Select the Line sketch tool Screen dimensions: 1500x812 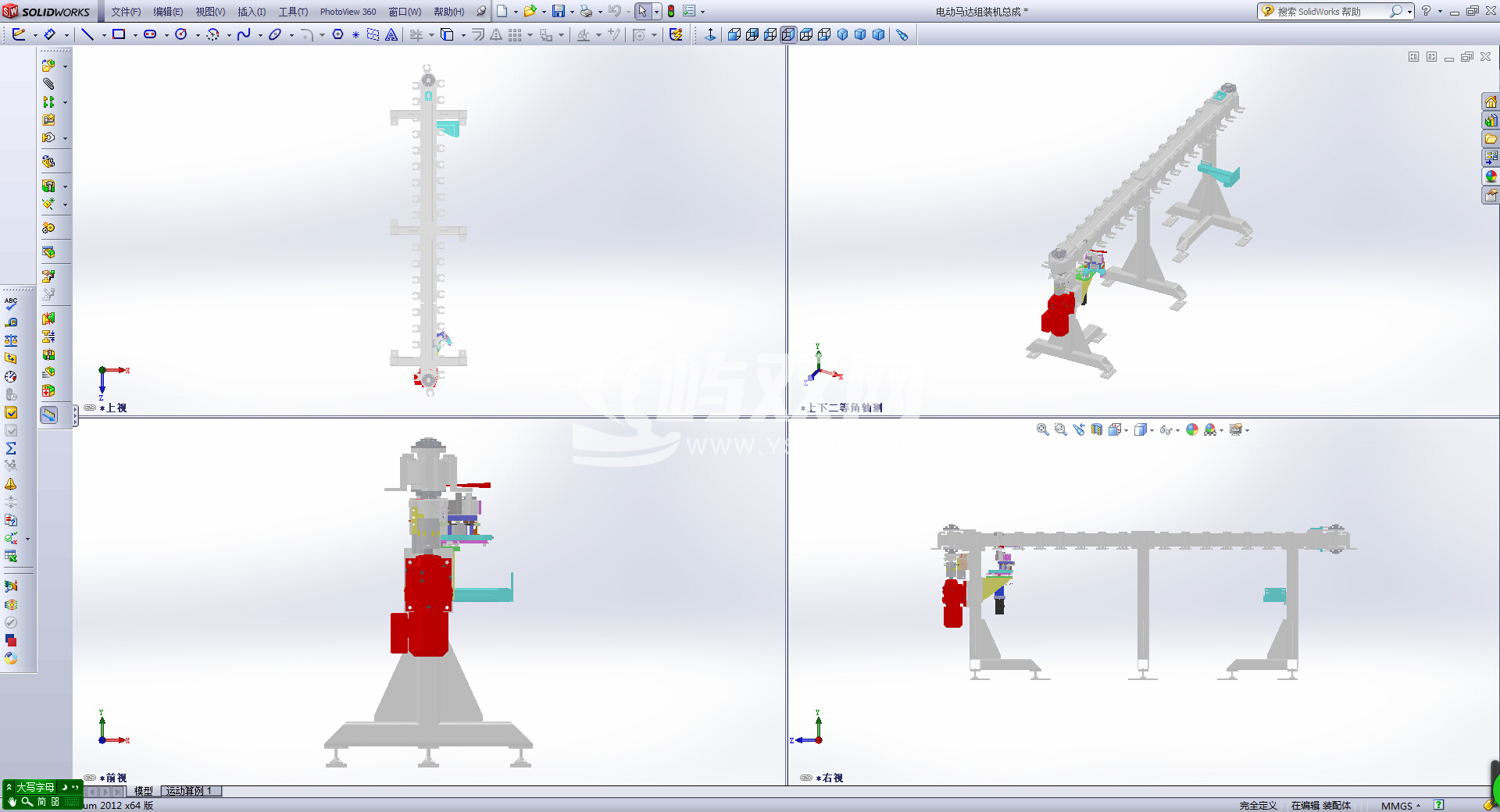click(x=87, y=34)
